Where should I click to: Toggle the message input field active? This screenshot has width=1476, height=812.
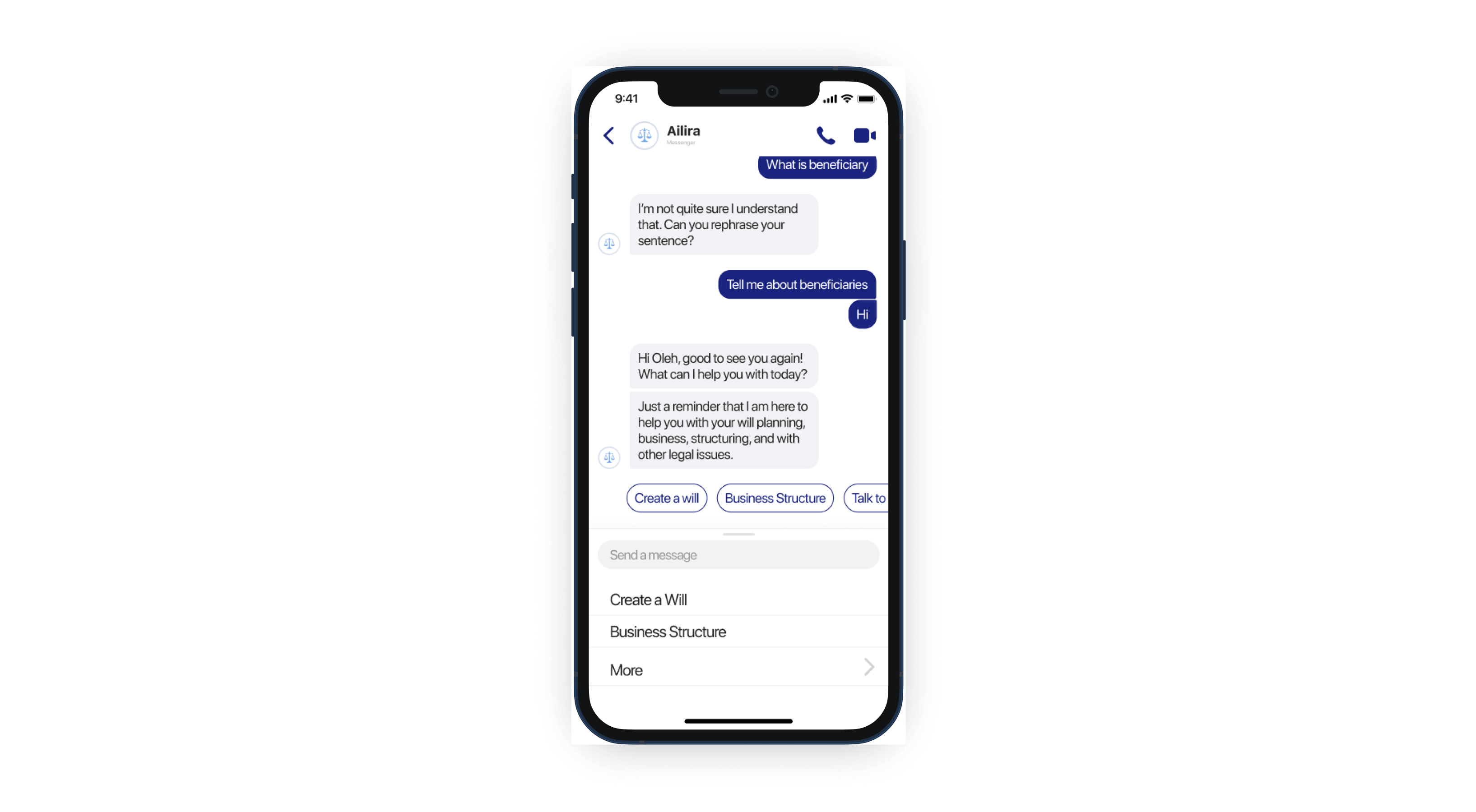[738, 555]
